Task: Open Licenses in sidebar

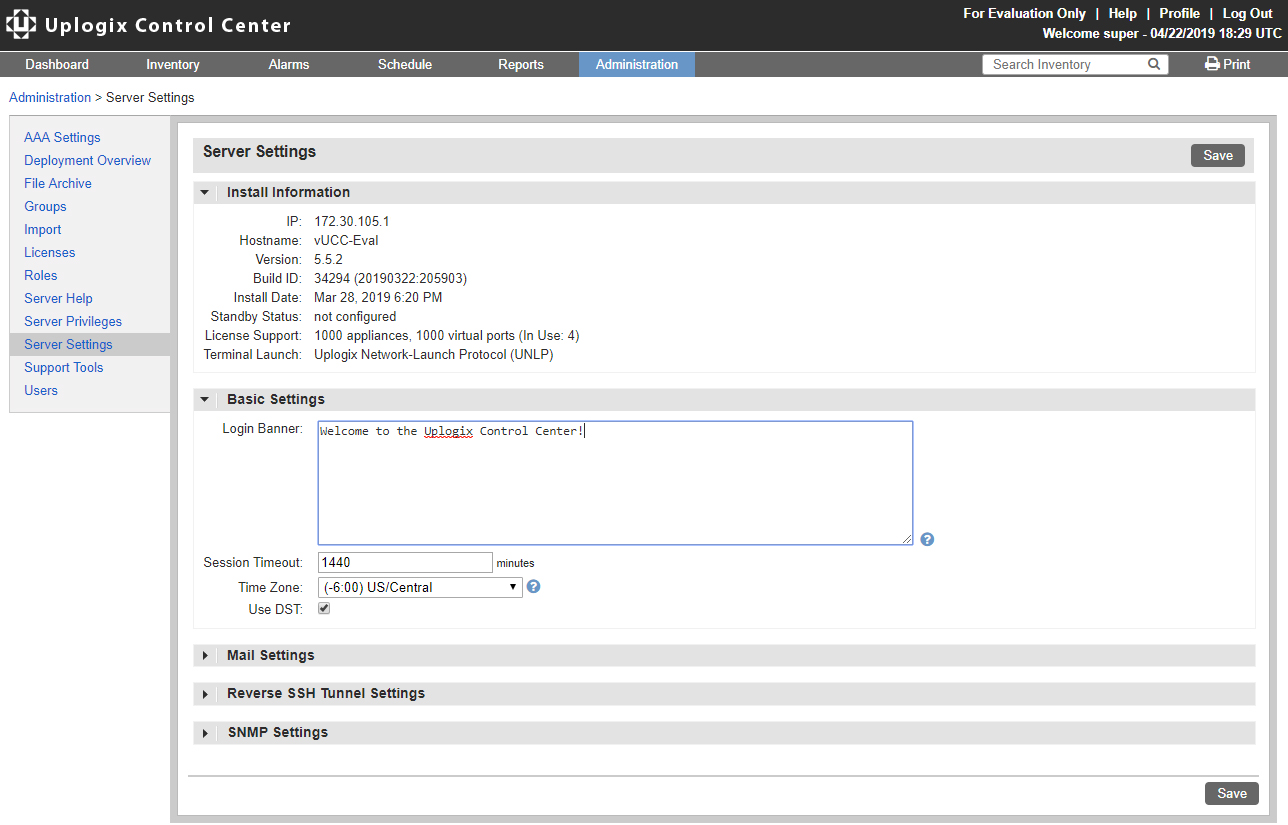Action: pyautogui.click(x=50, y=252)
